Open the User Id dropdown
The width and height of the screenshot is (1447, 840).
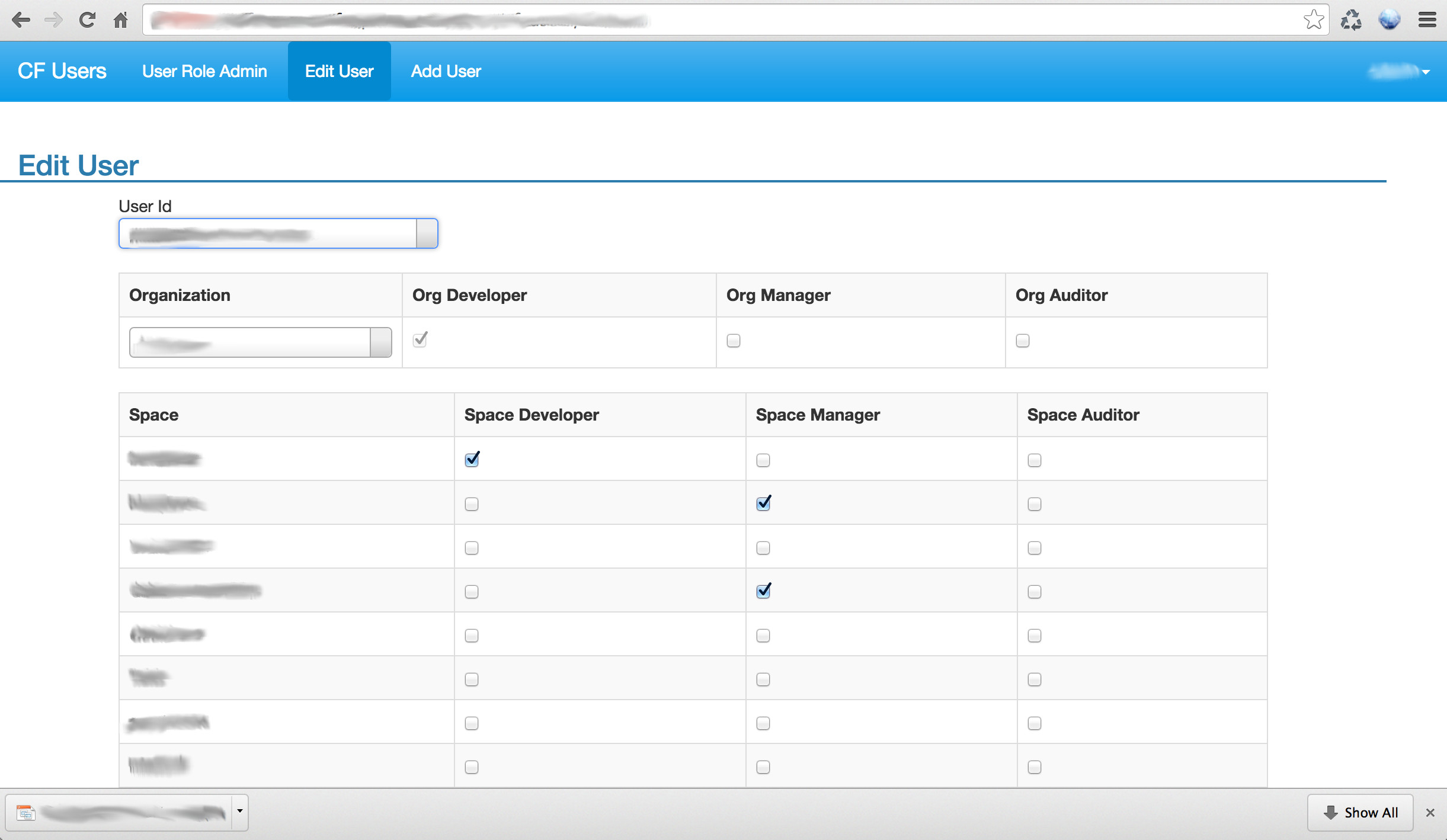coord(427,233)
